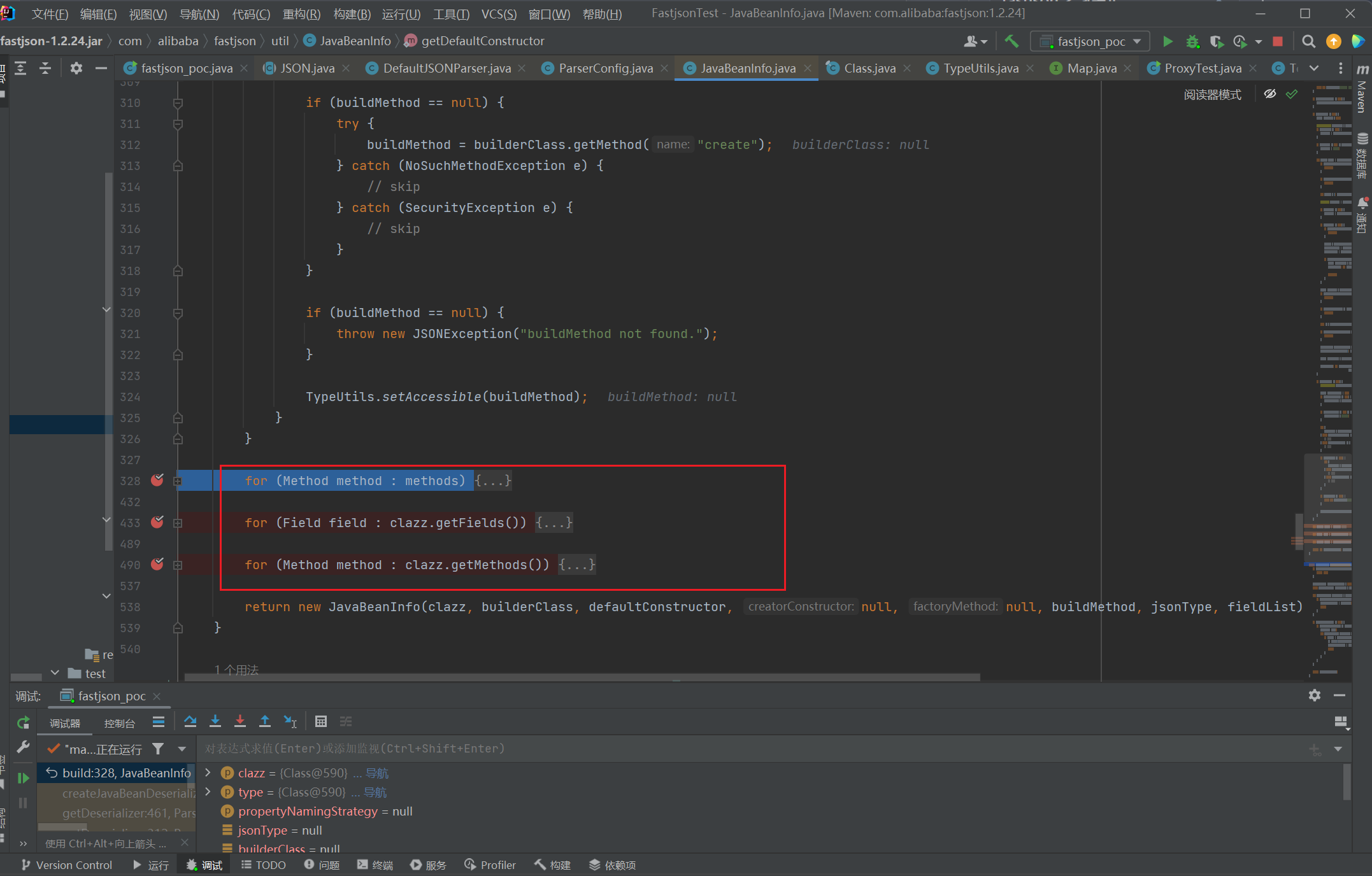The width and height of the screenshot is (1372, 876).
Task: Click the Force Step Into red arrow
Action: pyautogui.click(x=240, y=721)
